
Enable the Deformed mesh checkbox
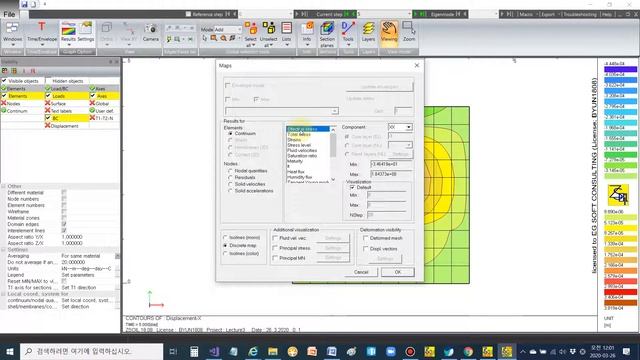click(x=366, y=238)
